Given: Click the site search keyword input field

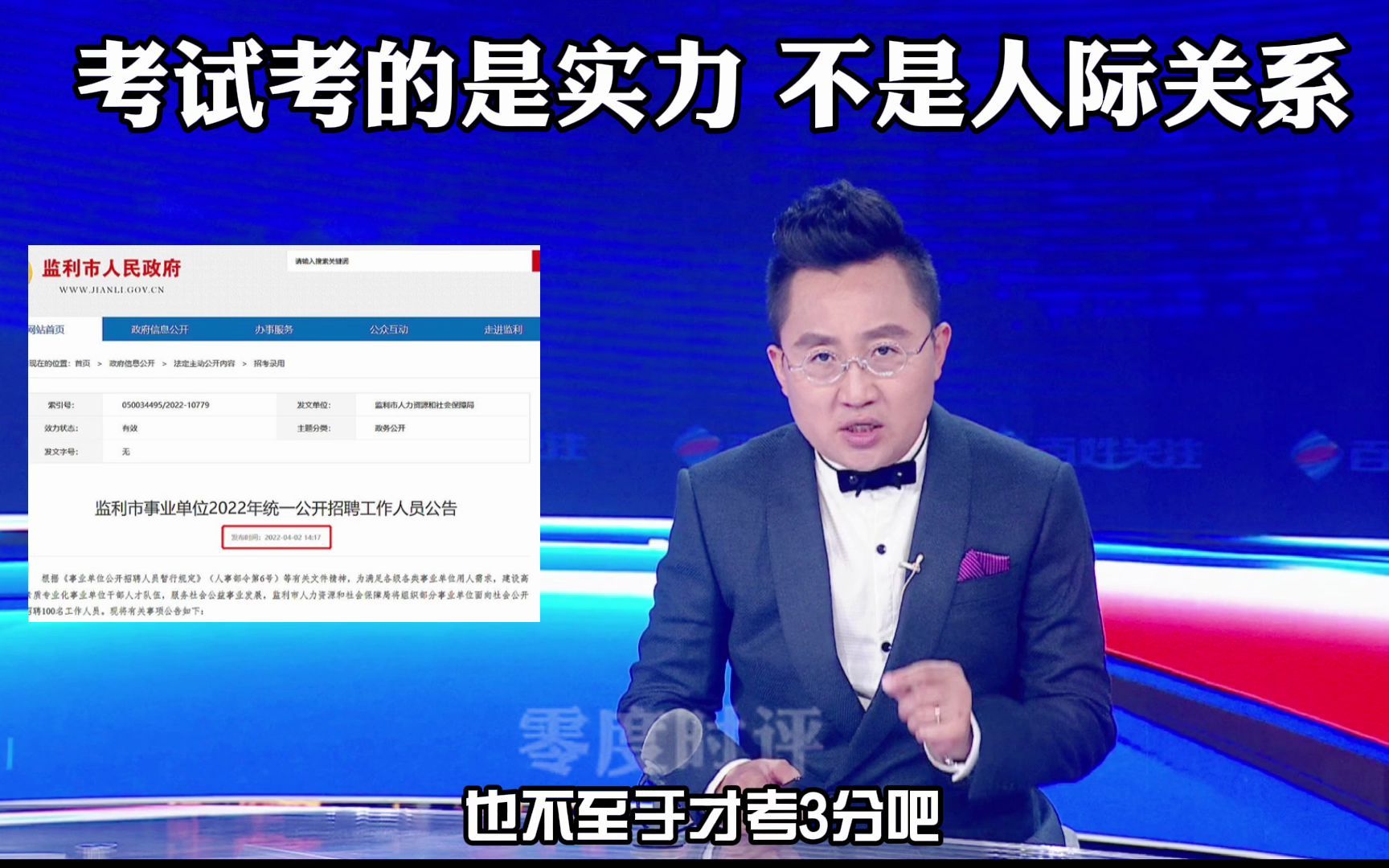Looking at the screenshot, I should (x=409, y=261).
